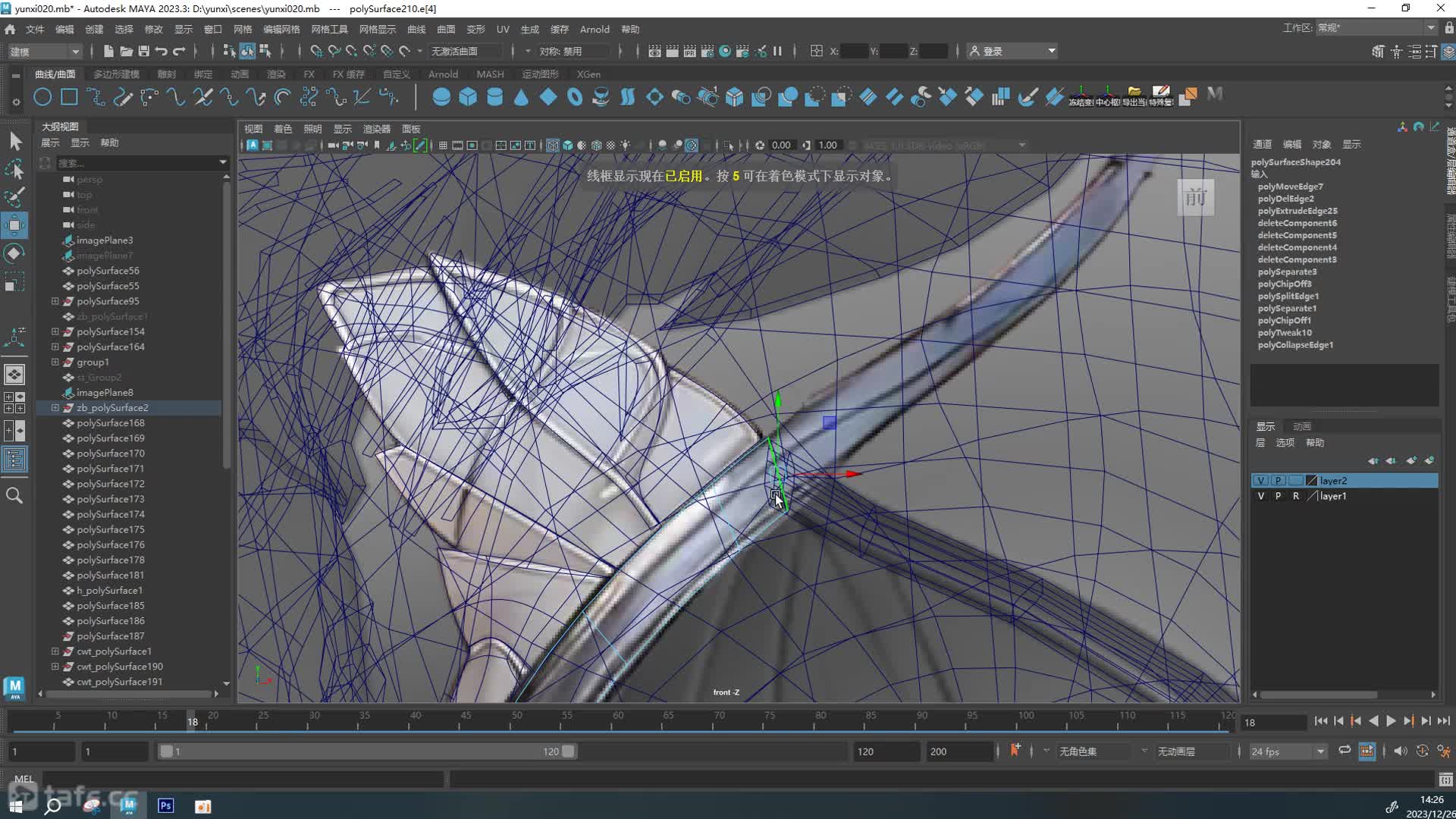Click the undo arrow icon
This screenshot has height=819, width=1456.
pyautogui.click(x=161, y=51)
